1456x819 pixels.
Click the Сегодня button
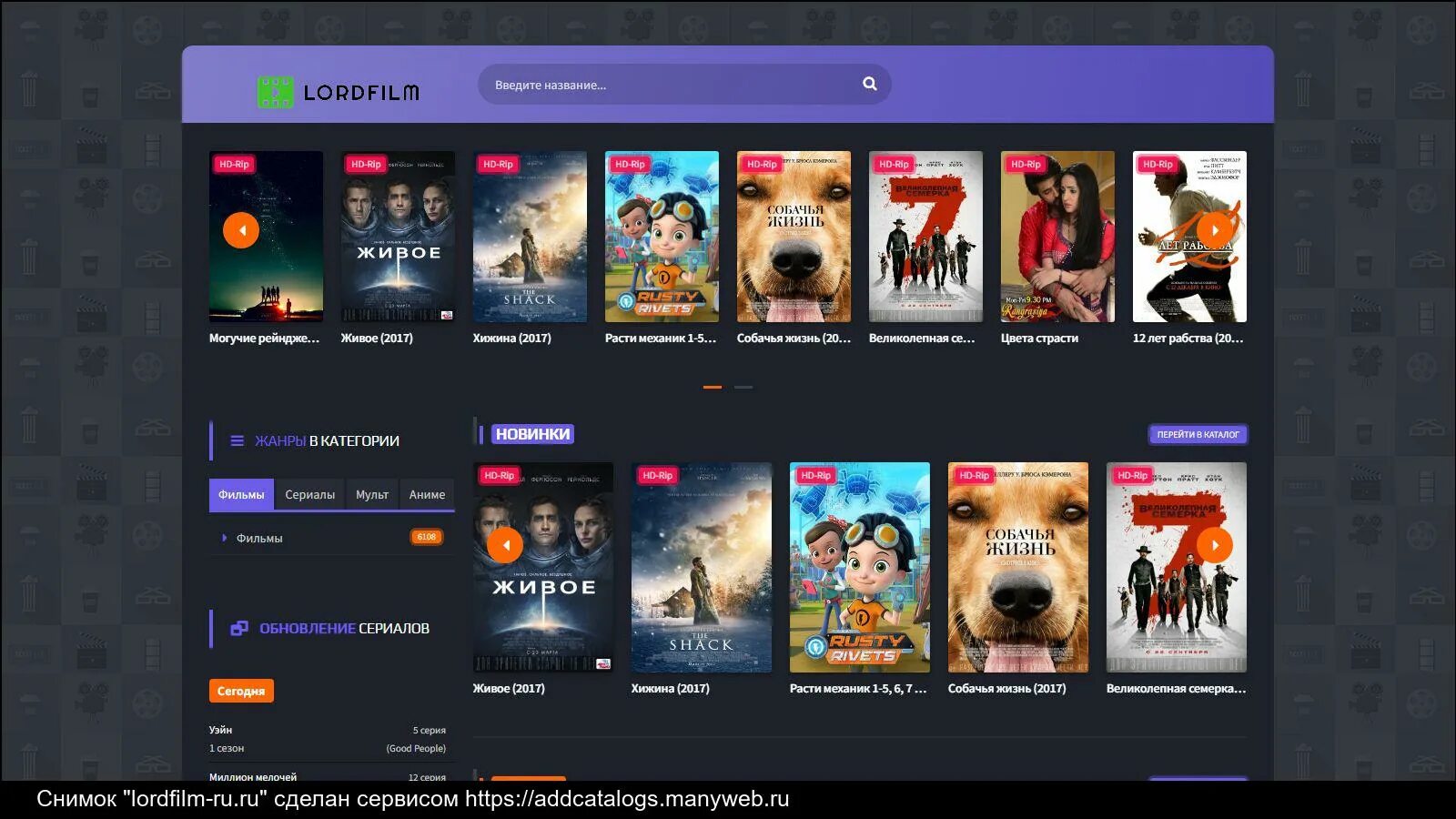coord(241,691)
